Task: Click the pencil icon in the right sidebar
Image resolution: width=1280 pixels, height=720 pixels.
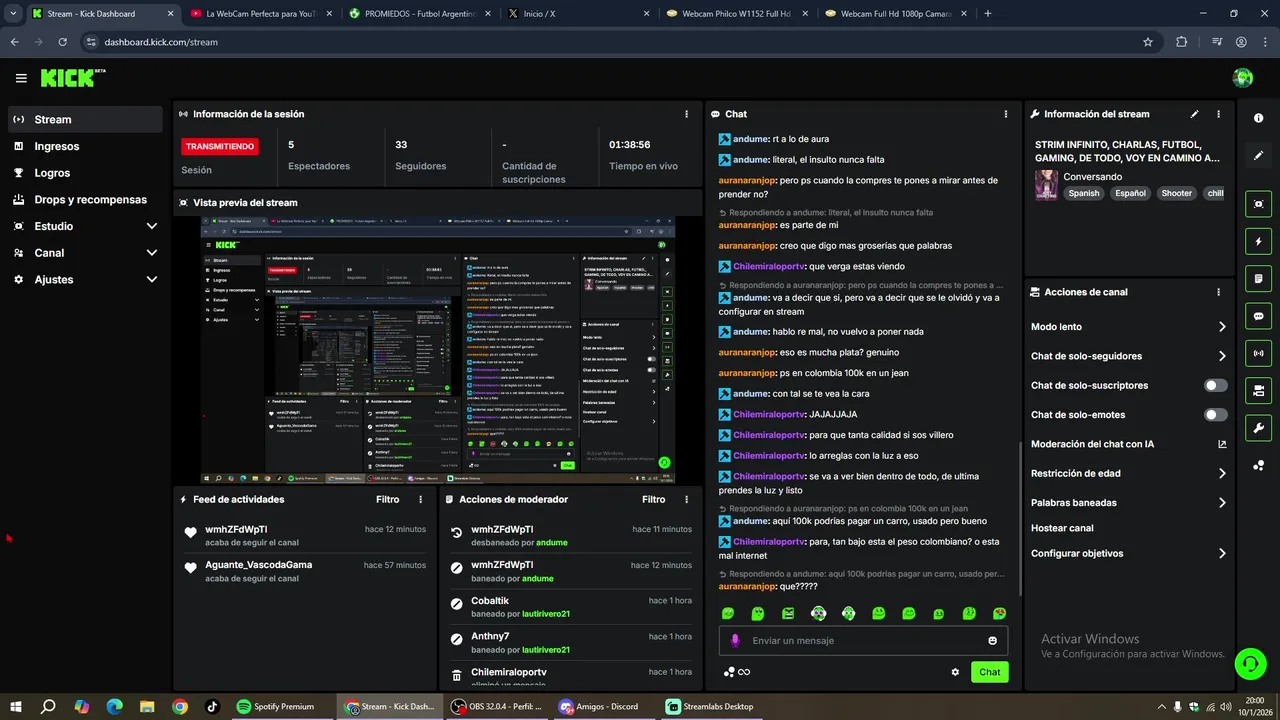Action: click(x=1258, y=155)
